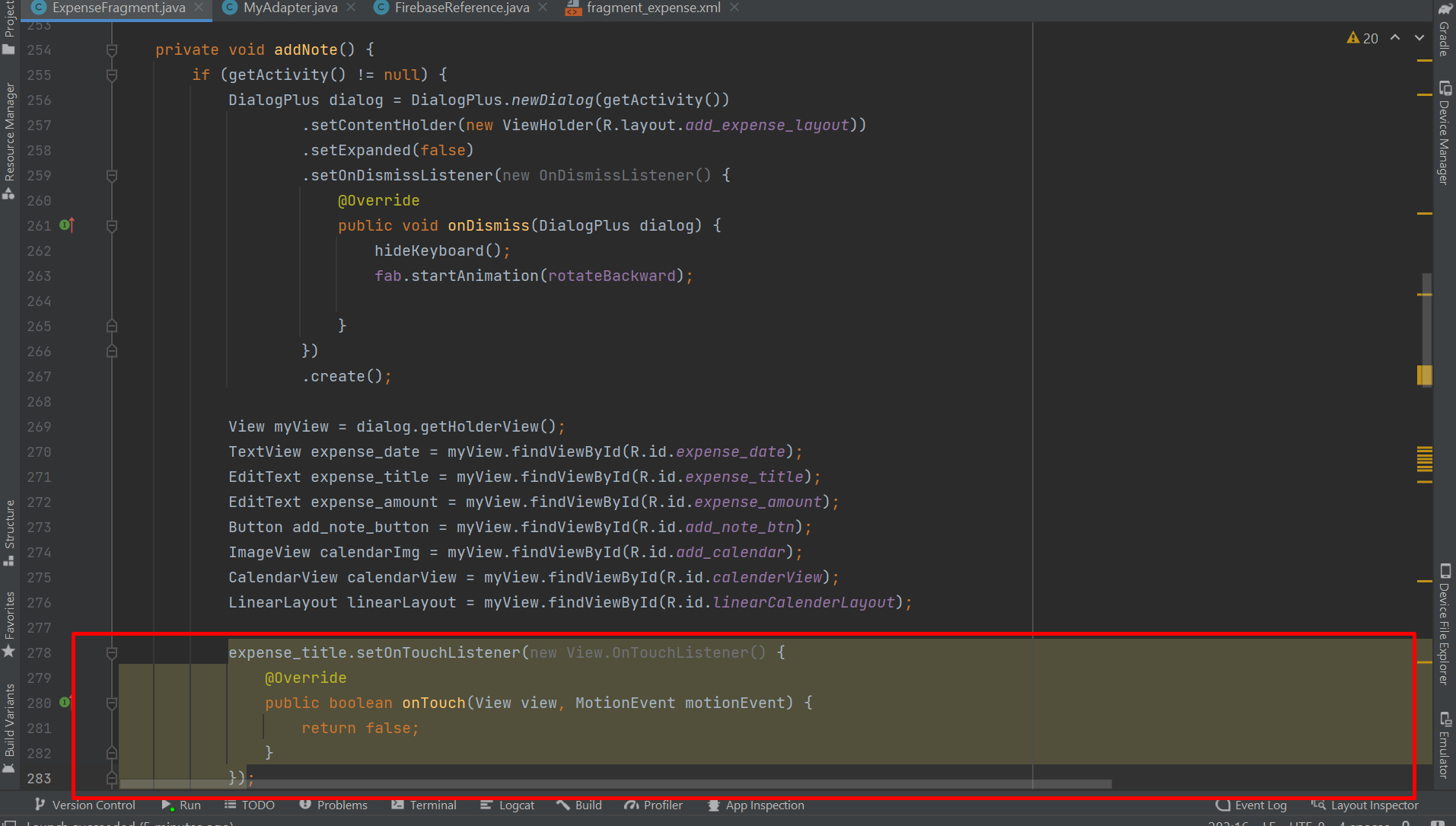The image size is (1456, 826).
Task: Collapse the addNote method at line 254
Action: 112,50
